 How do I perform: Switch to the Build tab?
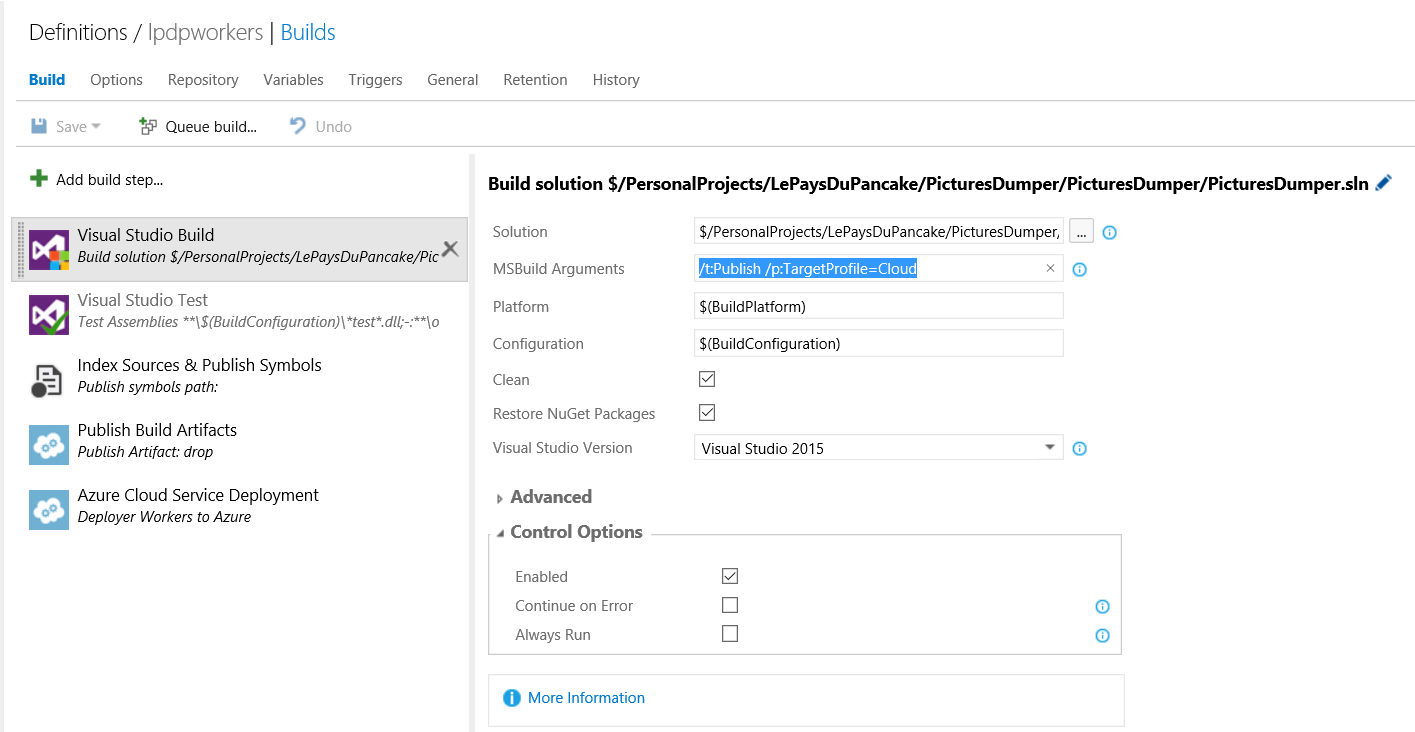tap(47, 80)
